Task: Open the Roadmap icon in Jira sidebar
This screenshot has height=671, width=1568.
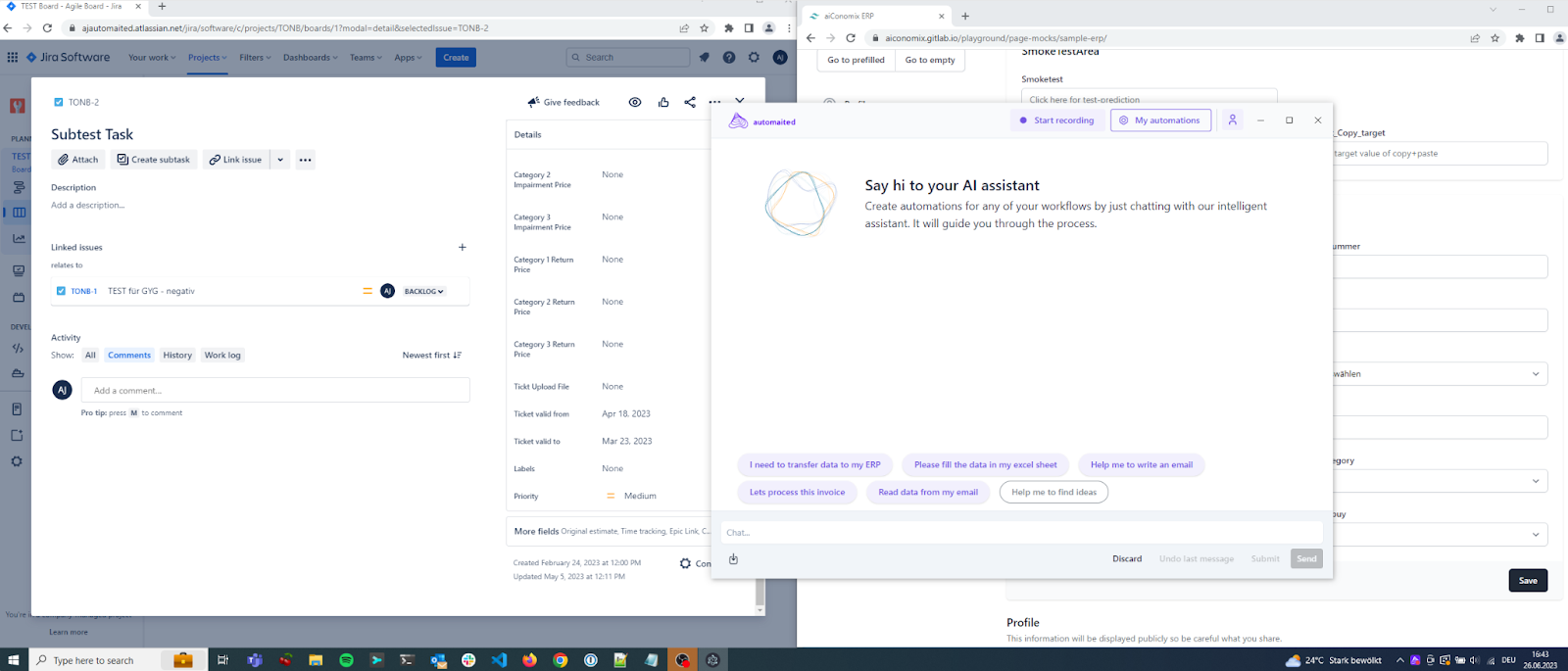Action: pos(19,187)
